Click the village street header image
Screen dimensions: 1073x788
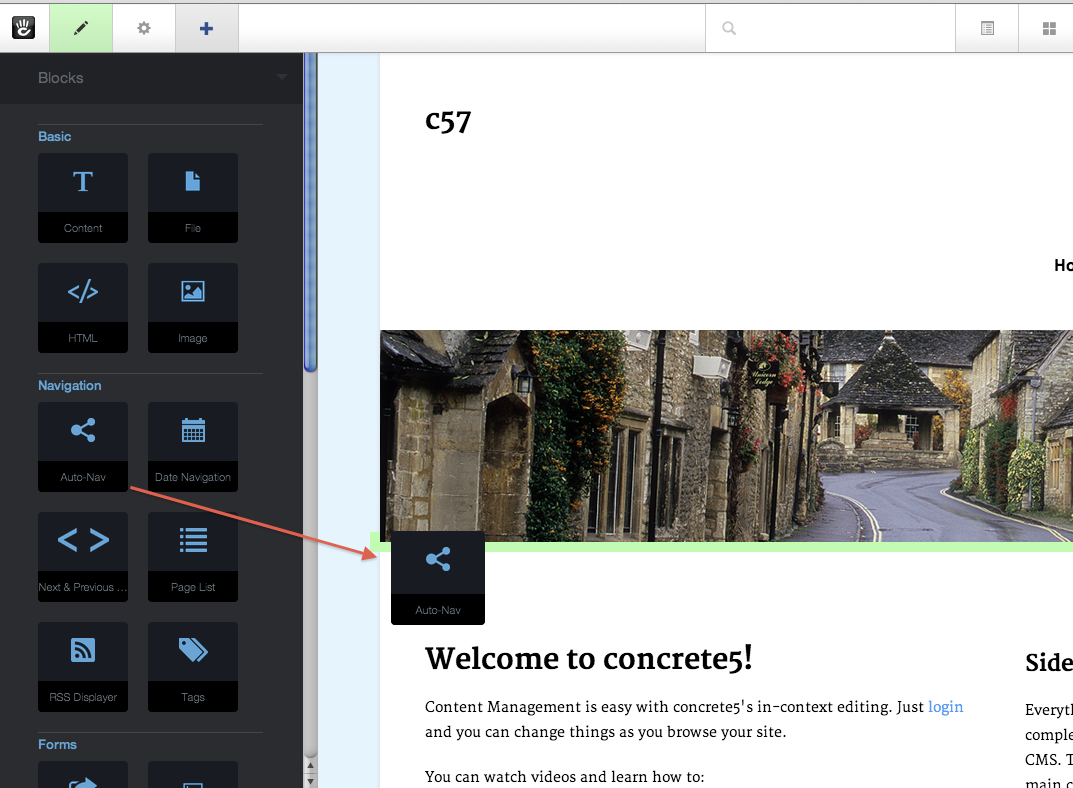coord(726,436)
